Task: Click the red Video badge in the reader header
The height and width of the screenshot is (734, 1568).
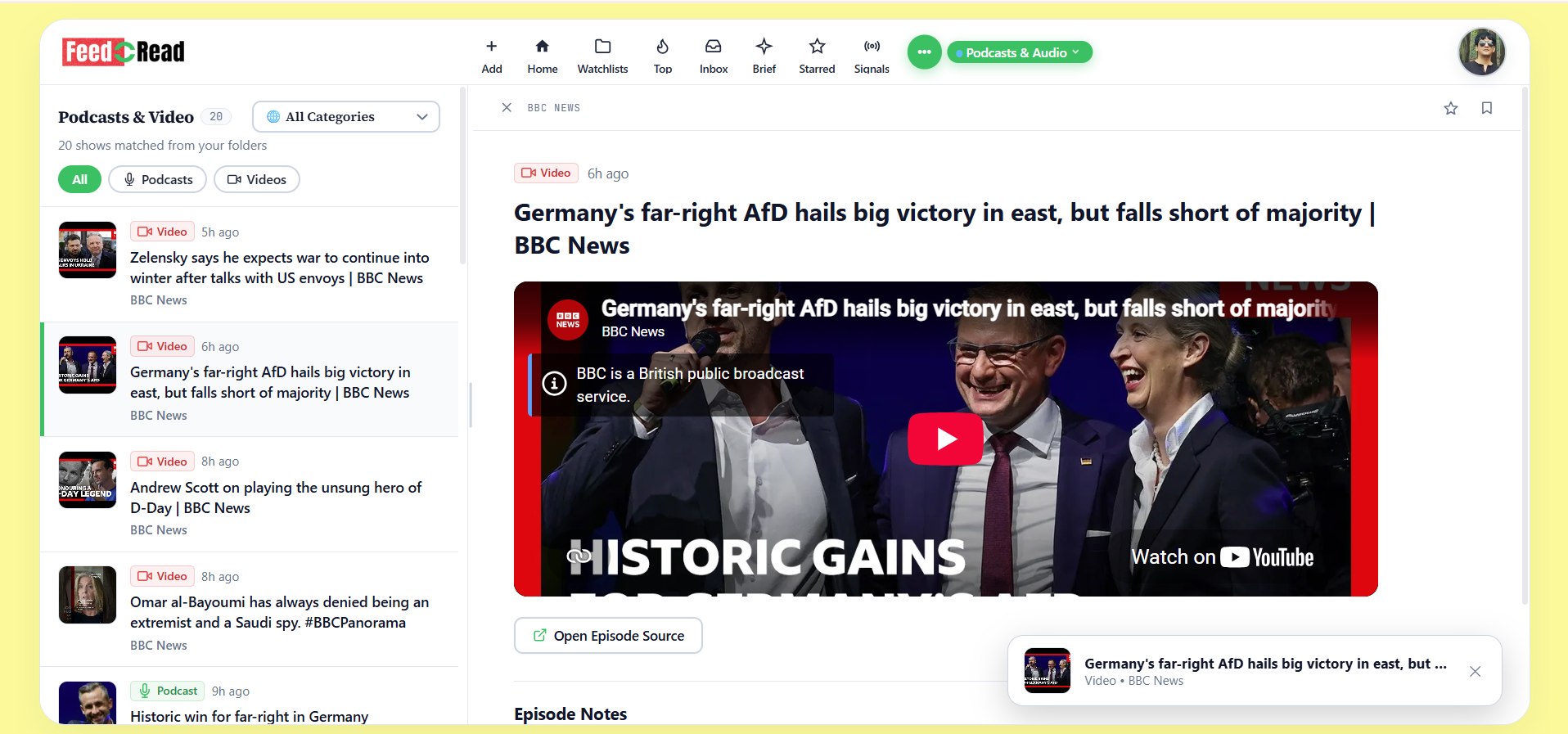Action: tap(546, 173)
